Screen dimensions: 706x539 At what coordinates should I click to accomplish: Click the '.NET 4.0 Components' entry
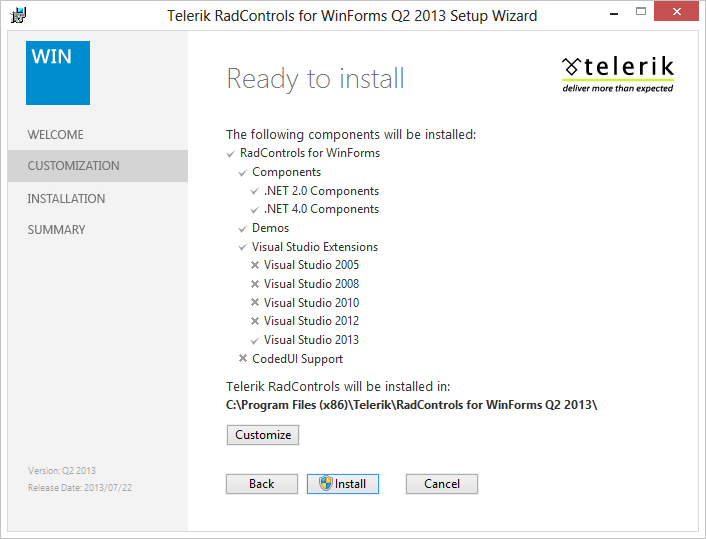pos(321,209)
